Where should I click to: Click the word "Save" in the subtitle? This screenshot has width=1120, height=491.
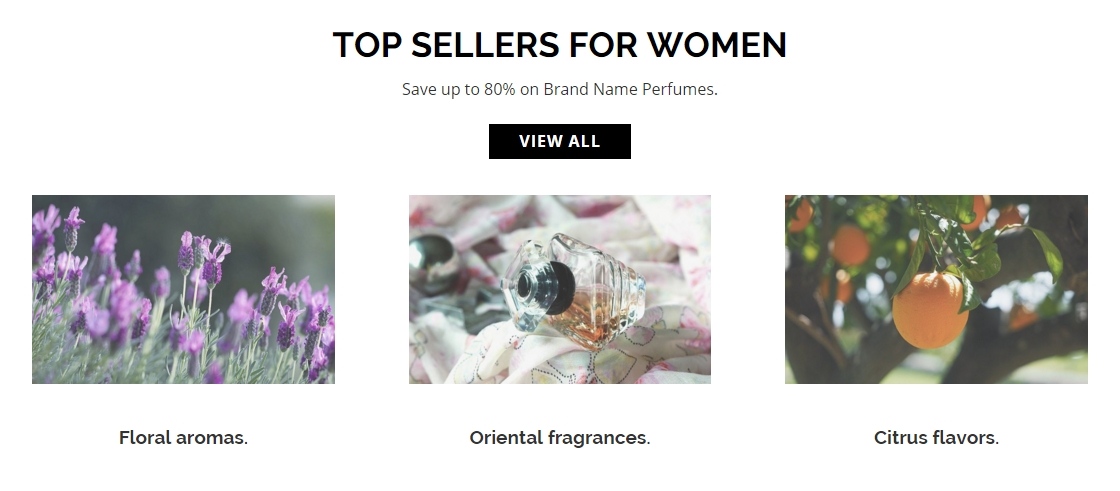tap(420, 89)
